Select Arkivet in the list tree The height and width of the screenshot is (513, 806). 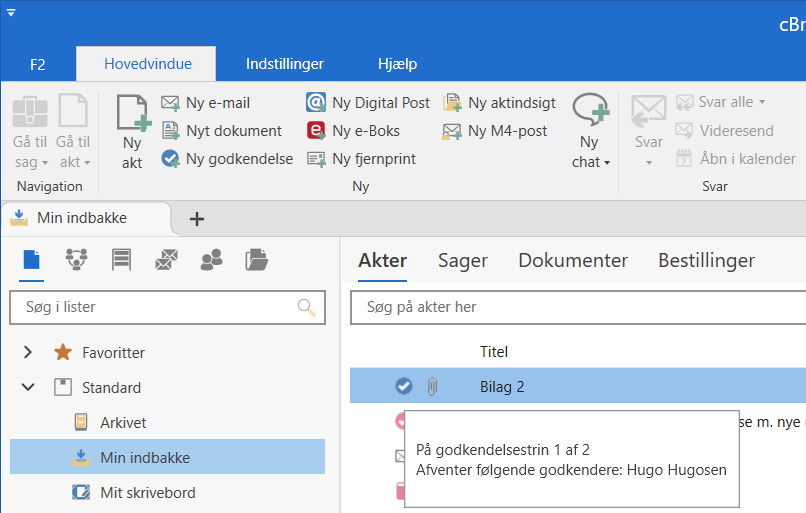coord(123,422)
